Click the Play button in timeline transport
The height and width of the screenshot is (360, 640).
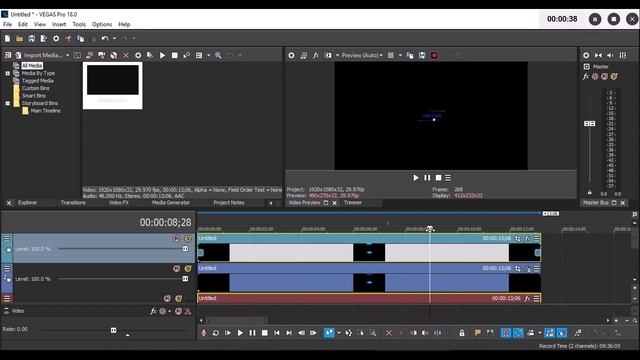240,333
